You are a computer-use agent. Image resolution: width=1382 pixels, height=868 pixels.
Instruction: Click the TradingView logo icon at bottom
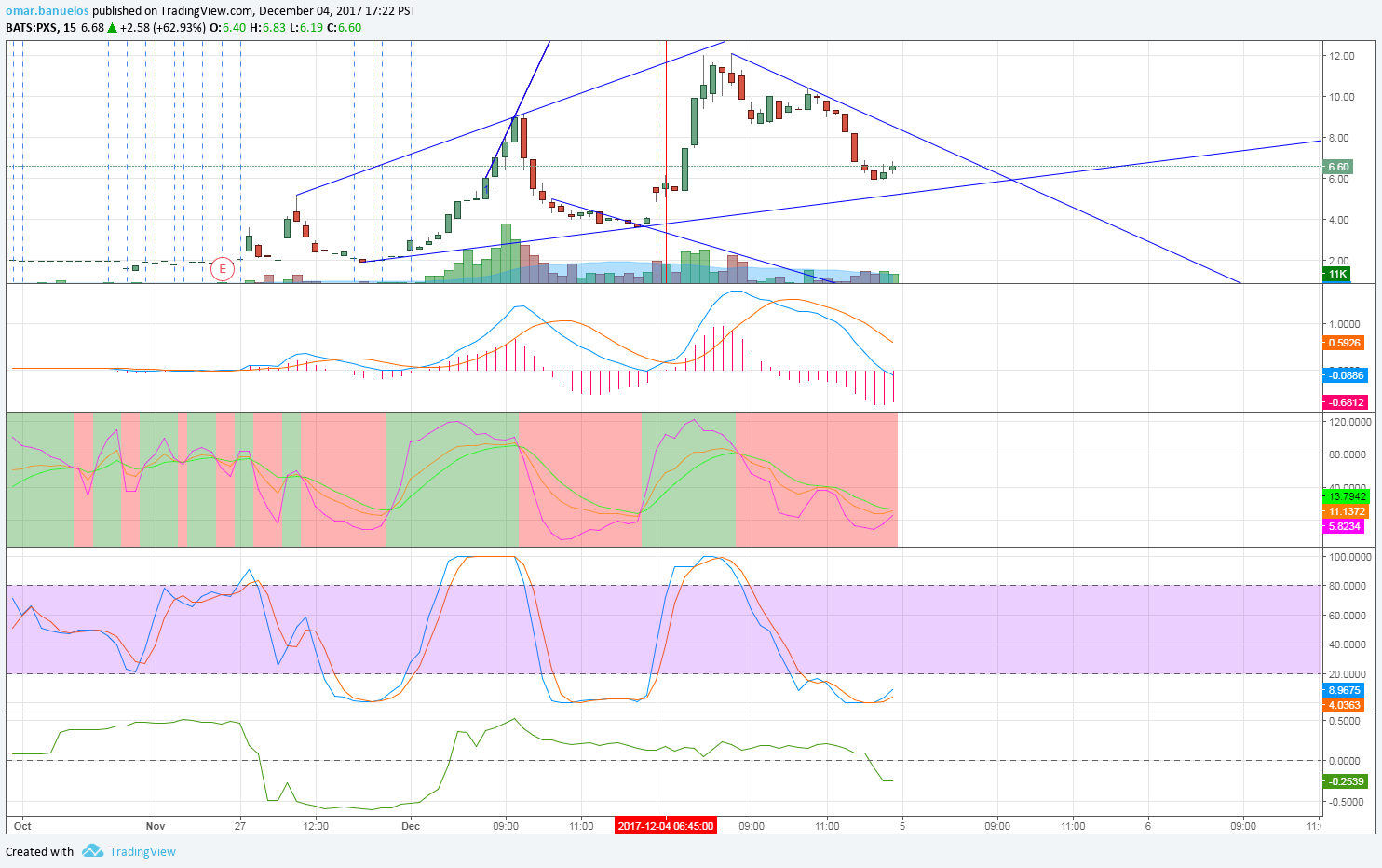(x=92, y=851)
